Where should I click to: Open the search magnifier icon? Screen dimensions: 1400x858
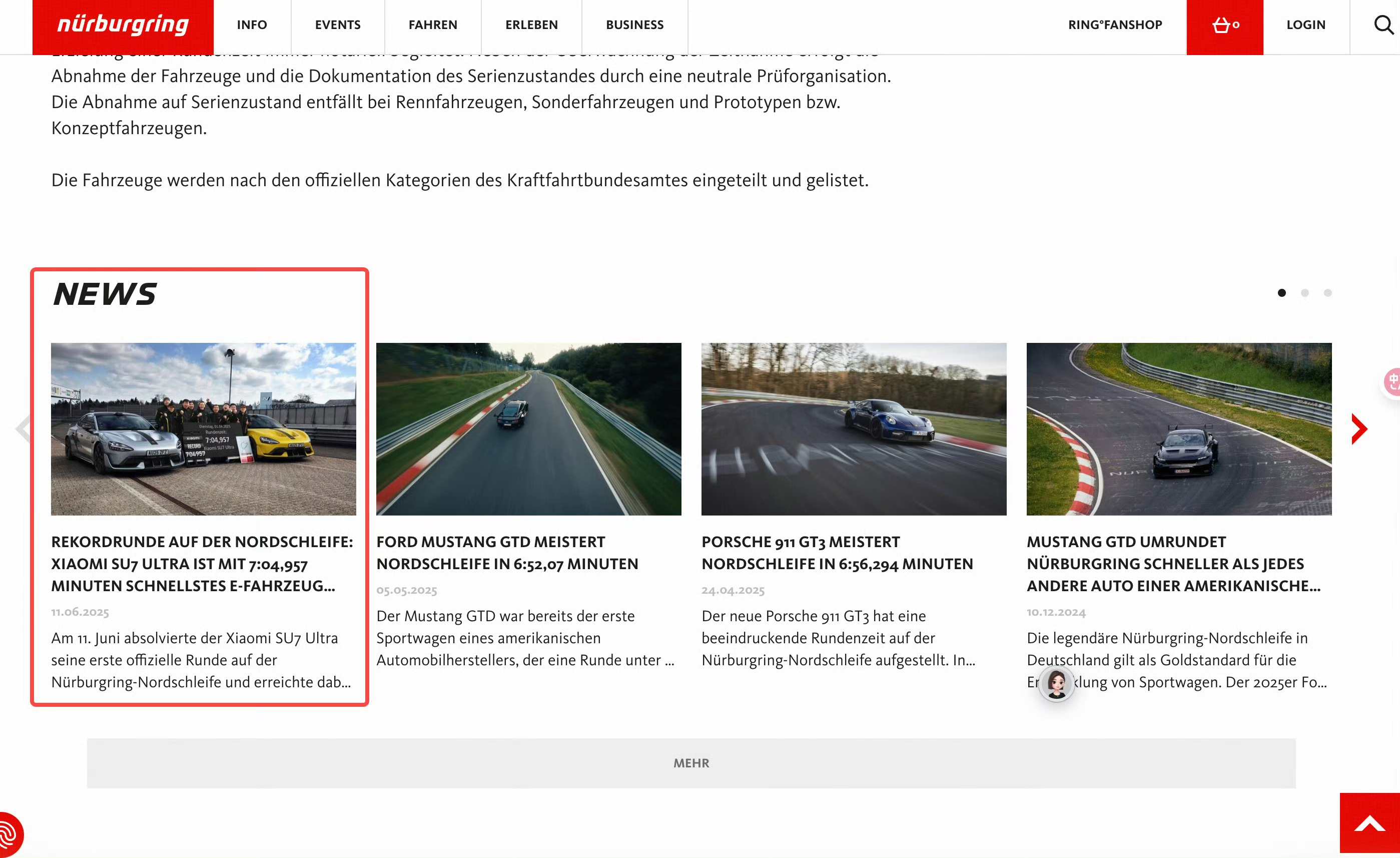pyautogui.click(x=1383, y=25)
